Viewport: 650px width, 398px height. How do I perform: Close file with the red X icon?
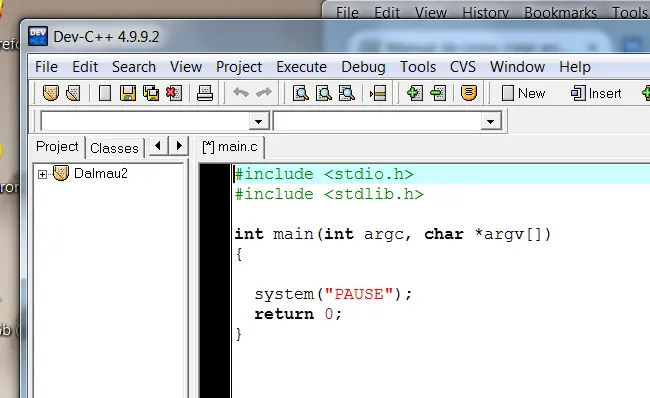[x=174, y=93]
